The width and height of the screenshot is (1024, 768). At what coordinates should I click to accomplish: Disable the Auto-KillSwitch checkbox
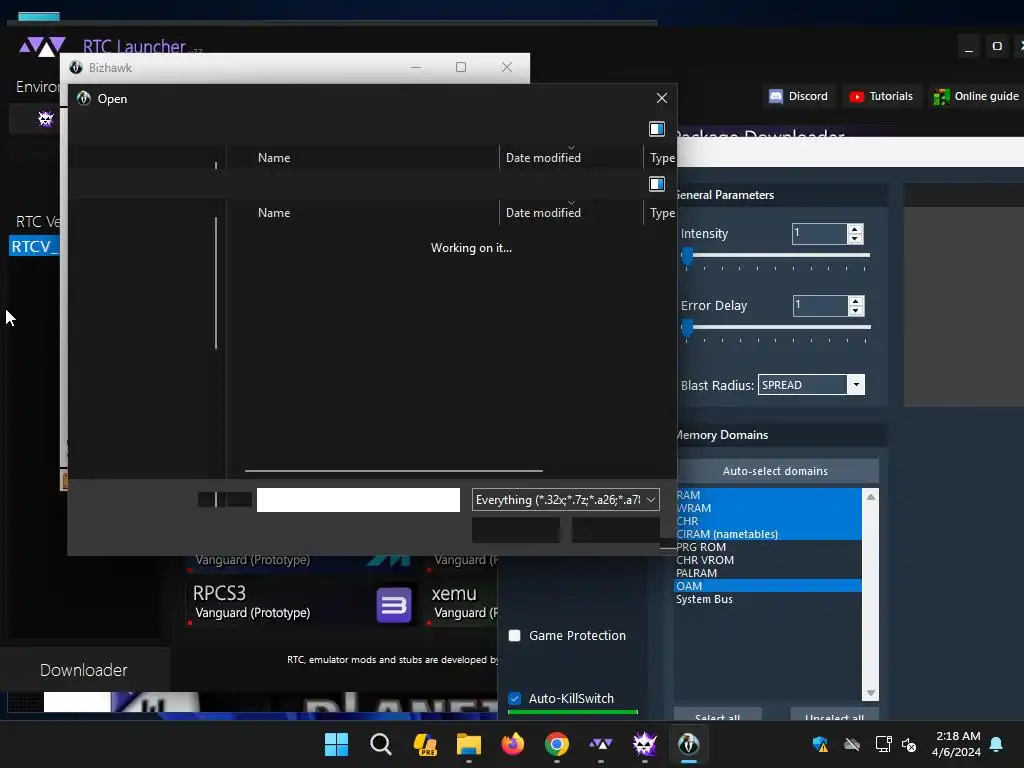[x=515, y=699]
